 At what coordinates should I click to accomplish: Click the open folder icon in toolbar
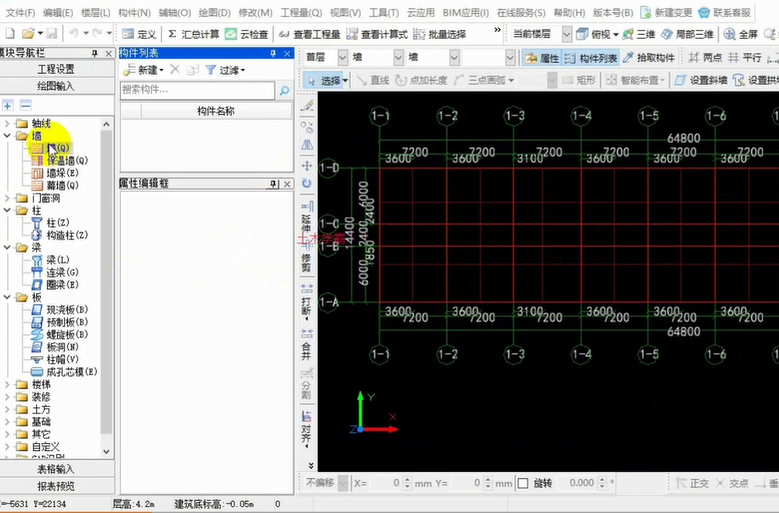28,34
